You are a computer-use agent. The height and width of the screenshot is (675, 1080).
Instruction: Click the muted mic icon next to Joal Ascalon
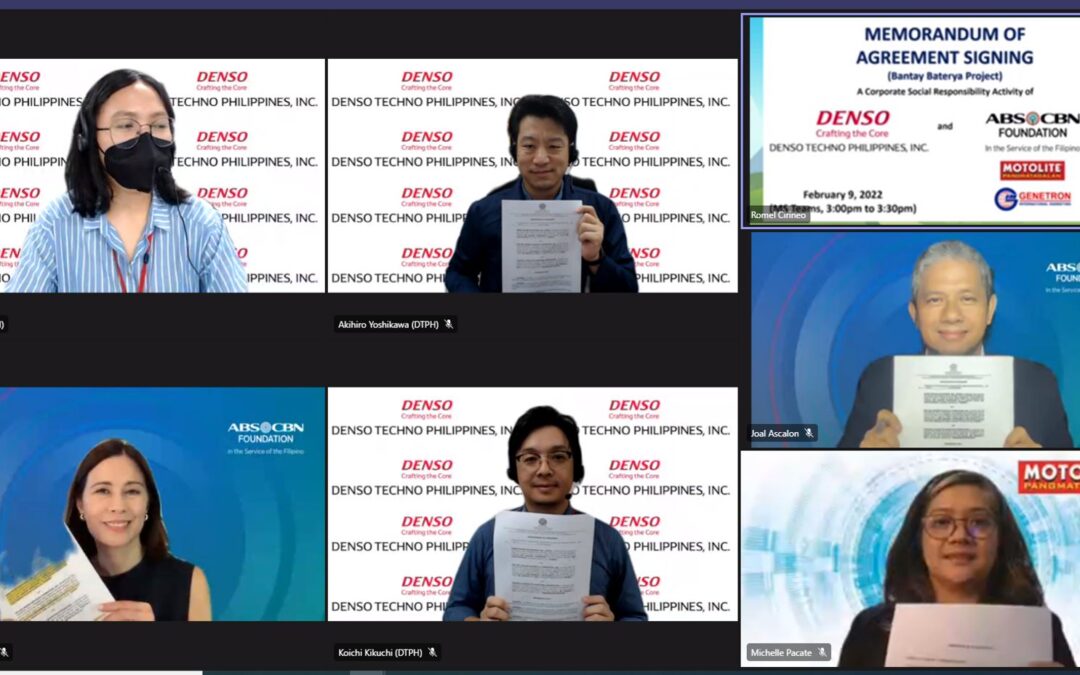(808, 433)
